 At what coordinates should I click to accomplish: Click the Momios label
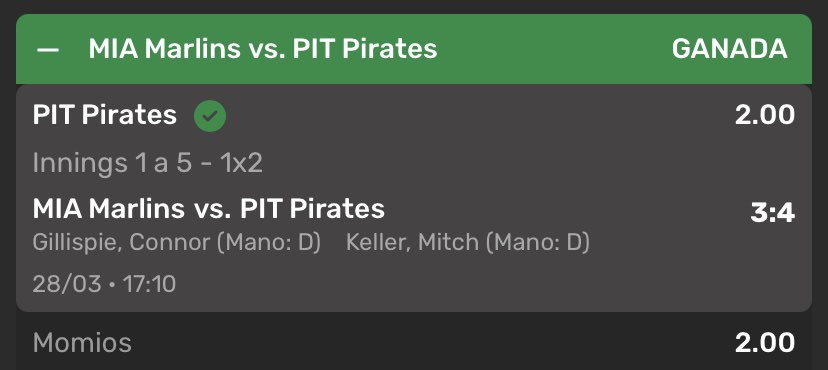[x=82, y=343]
